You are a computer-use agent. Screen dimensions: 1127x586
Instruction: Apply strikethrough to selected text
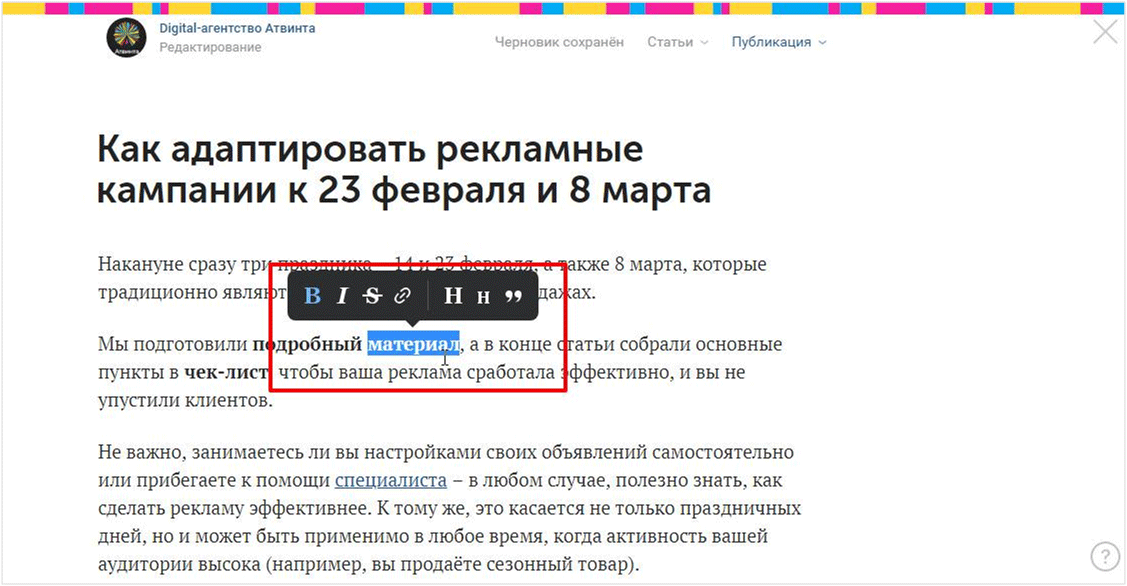tap(372, 296)
